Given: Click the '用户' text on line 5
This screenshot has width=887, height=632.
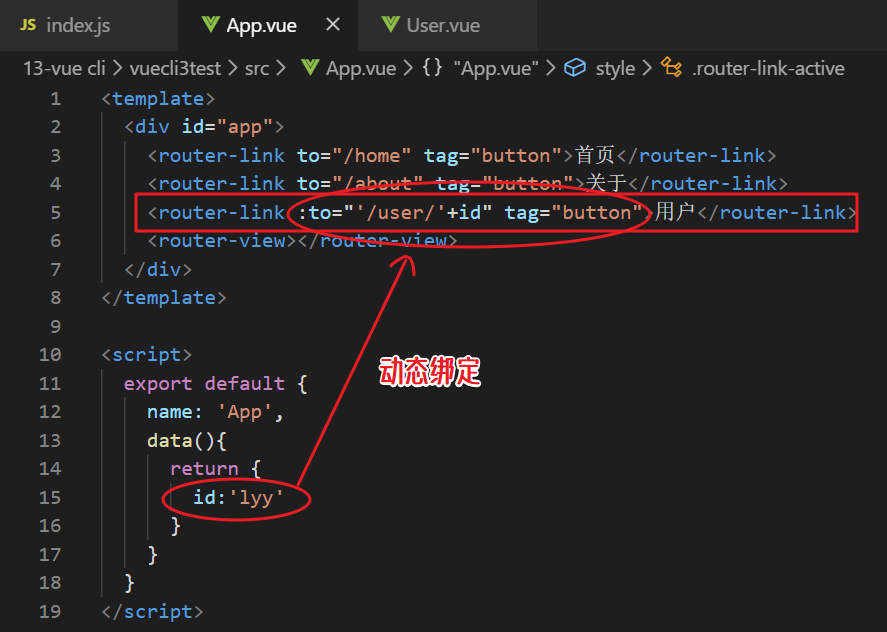Looking at the screenshot, I should (675, 212).
